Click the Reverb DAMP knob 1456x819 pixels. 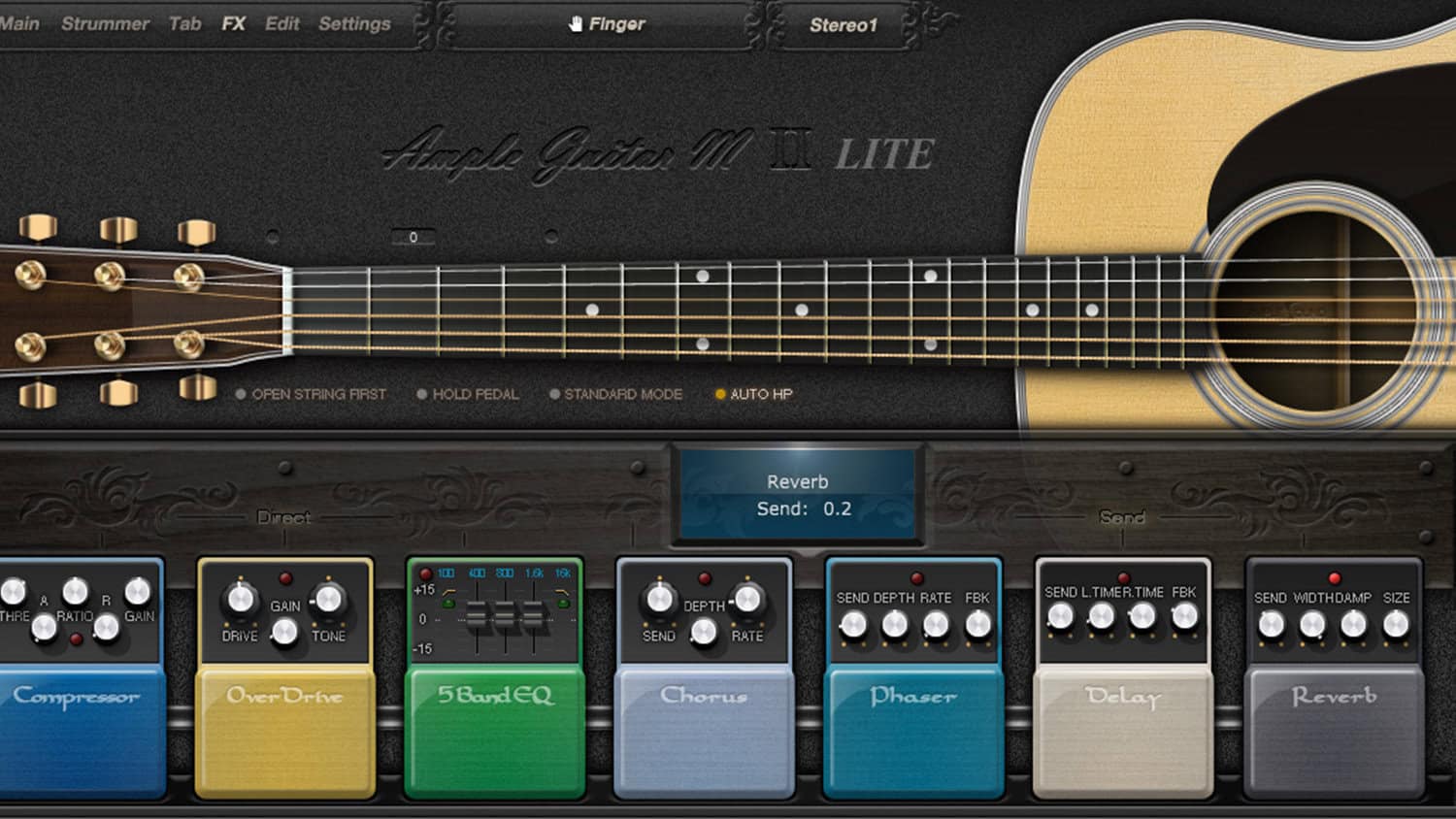(x=1354, y=625)
